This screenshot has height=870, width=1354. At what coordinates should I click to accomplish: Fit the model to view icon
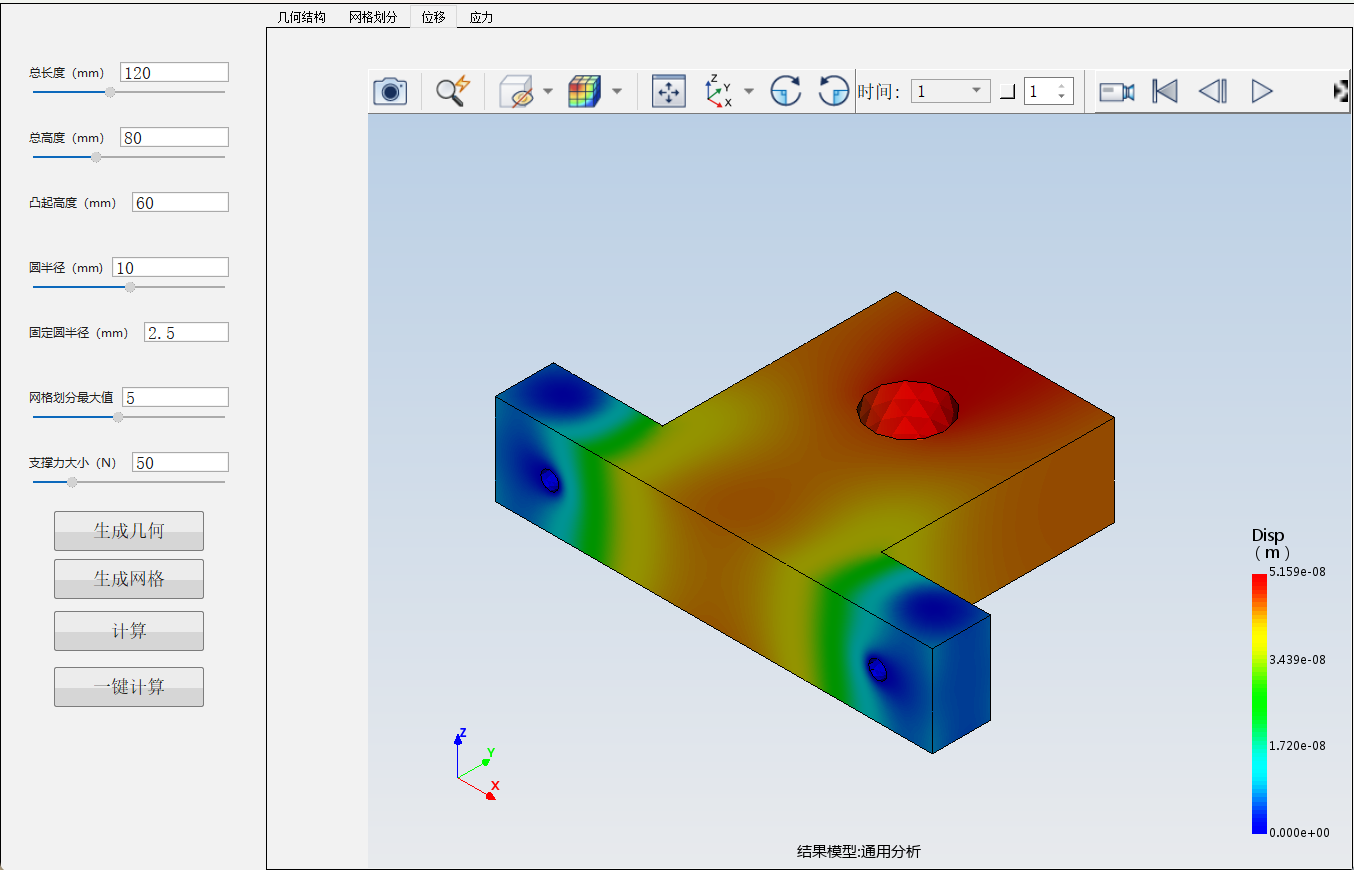[668, 91]
